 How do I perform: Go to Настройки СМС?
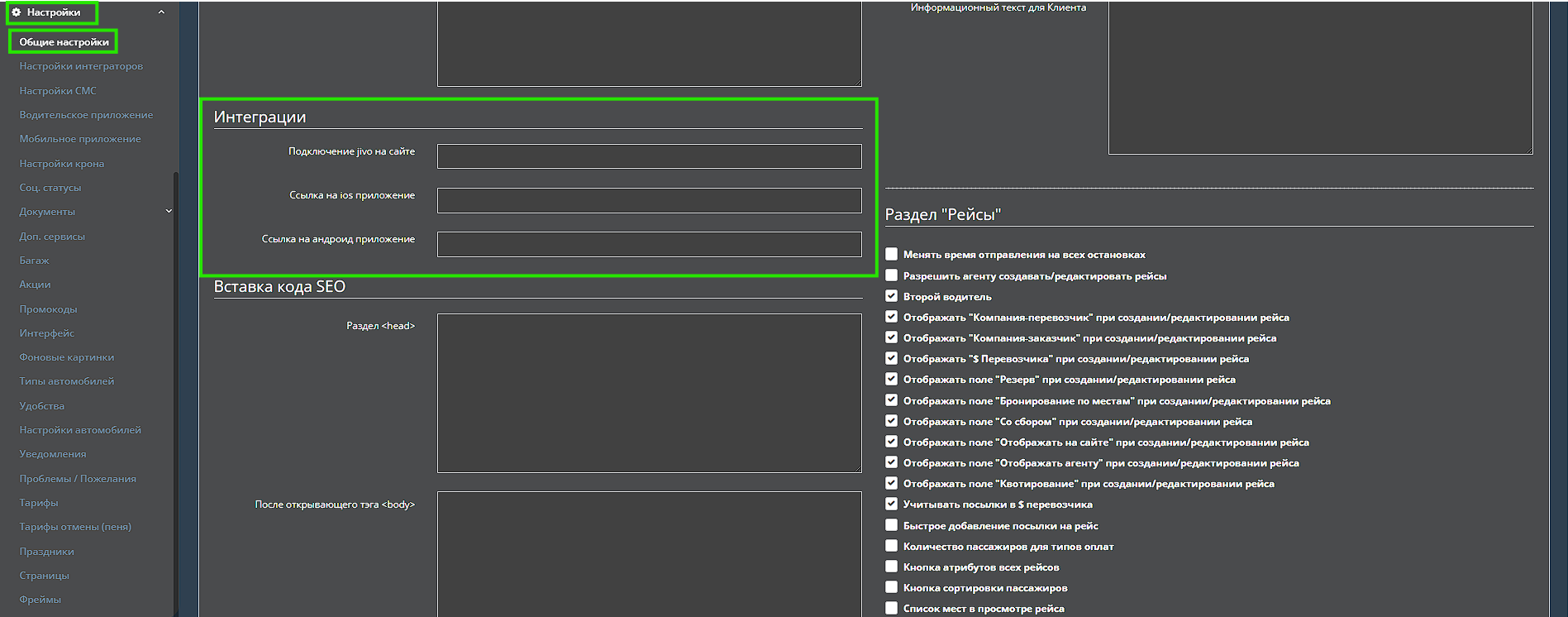tap(58, 91)
